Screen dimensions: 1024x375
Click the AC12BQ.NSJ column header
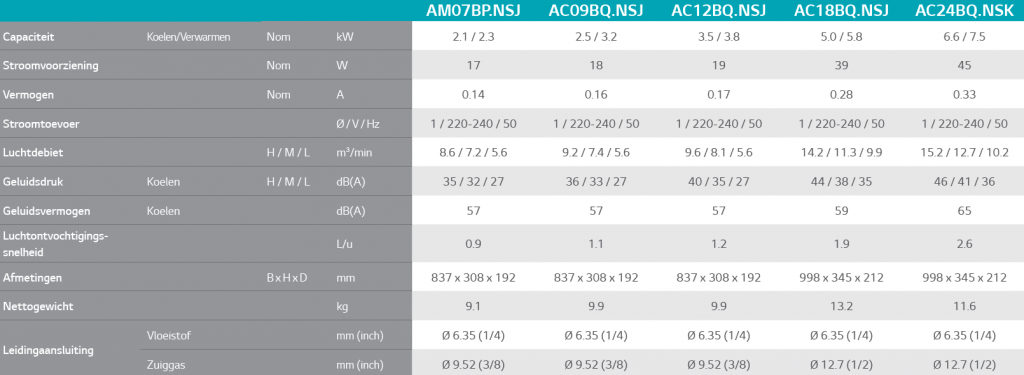718,10
